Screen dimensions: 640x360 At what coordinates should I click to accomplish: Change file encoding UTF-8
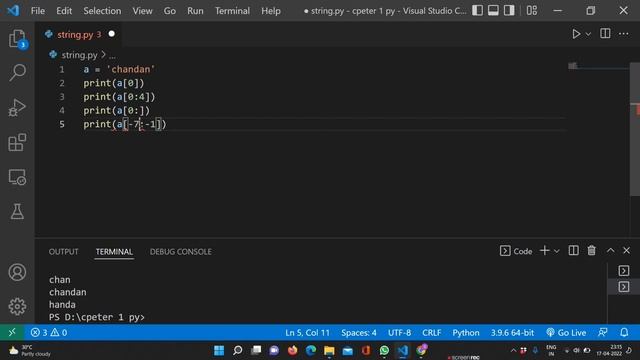pyautogui.click(x=399, y=333)
